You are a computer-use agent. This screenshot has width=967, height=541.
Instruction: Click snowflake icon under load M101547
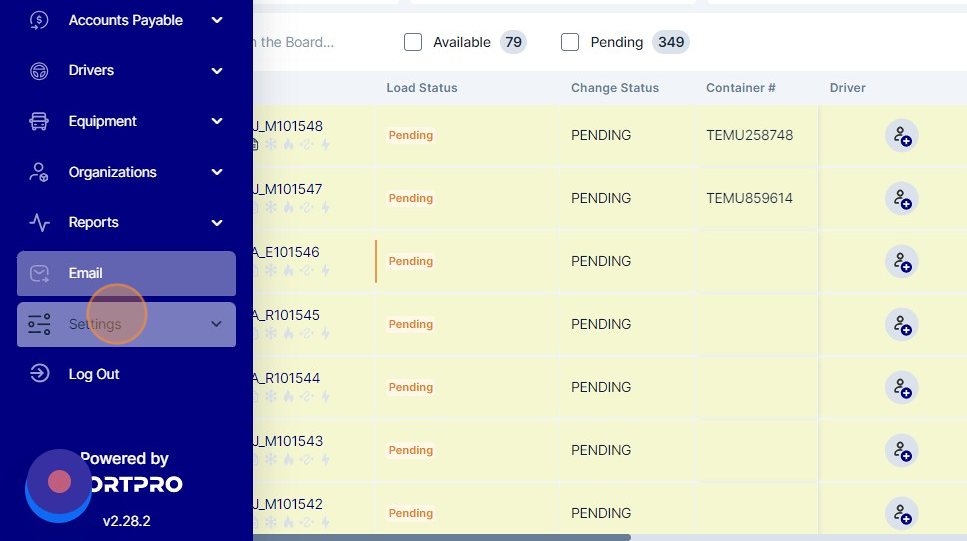[271, 207]
